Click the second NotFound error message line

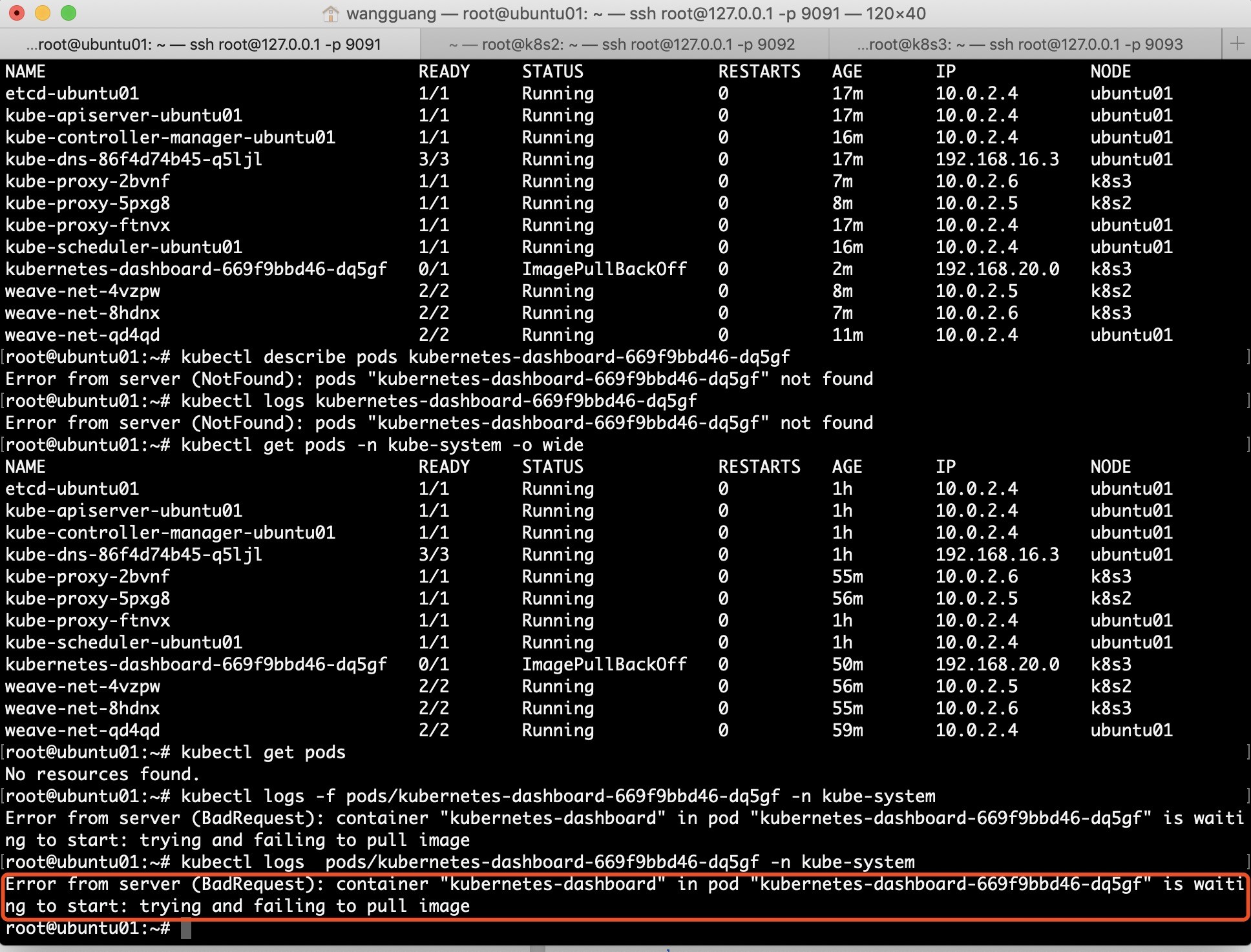click(439, 423)
